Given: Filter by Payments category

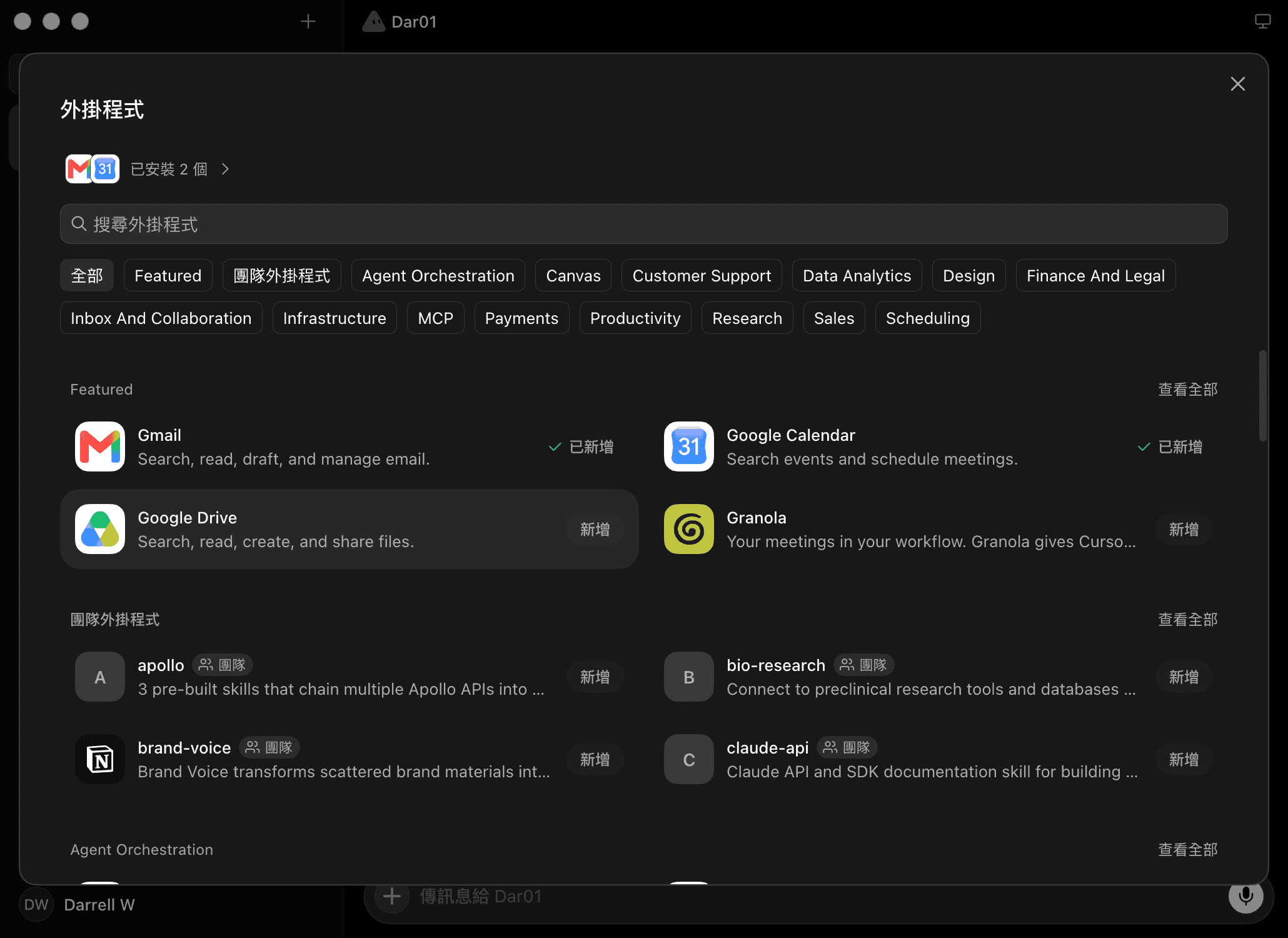Looking at the screenshot, I should coord(522,318).
